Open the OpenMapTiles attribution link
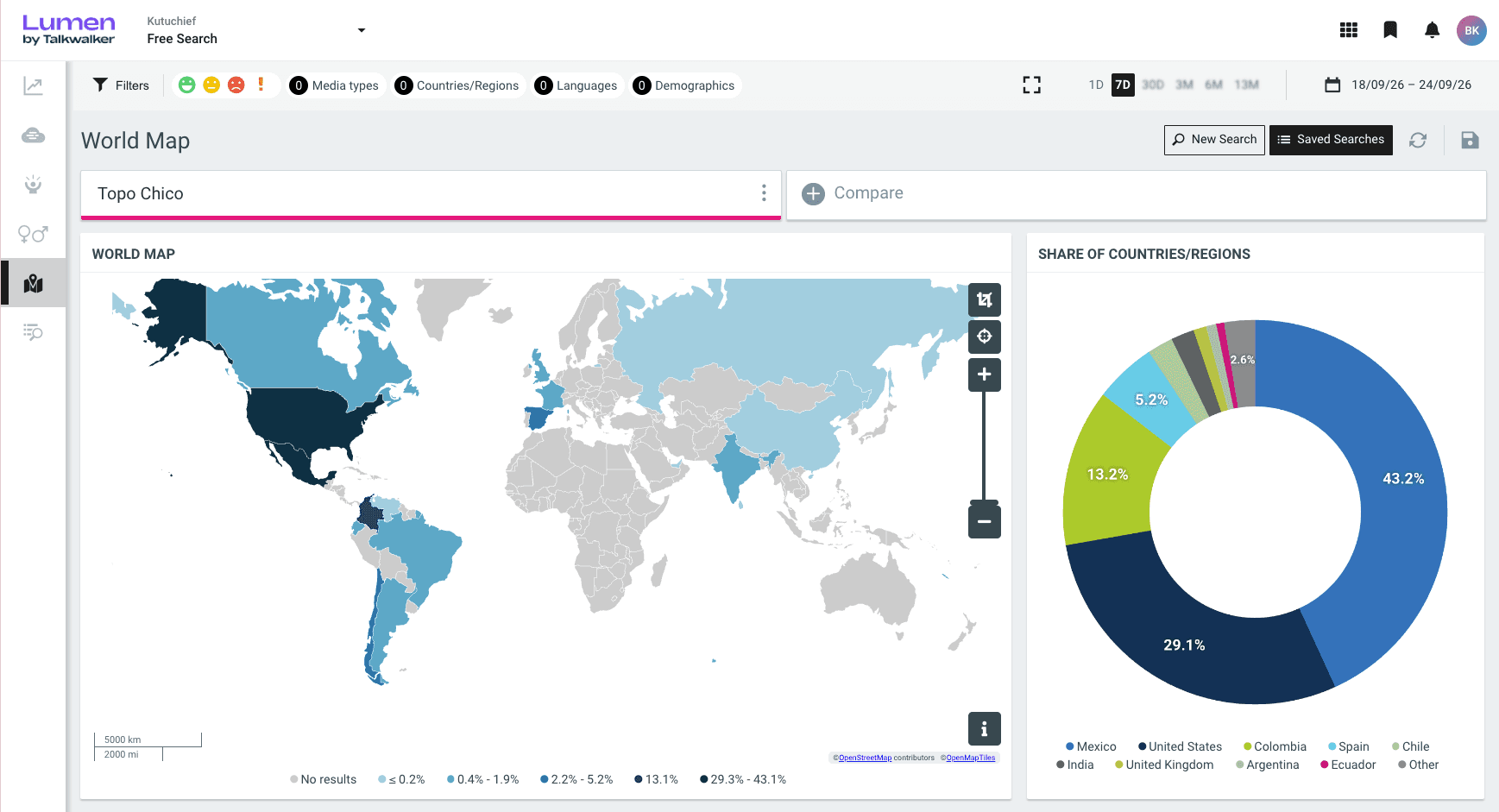The width and height of the screenshot is (1499, 812). 971,758
